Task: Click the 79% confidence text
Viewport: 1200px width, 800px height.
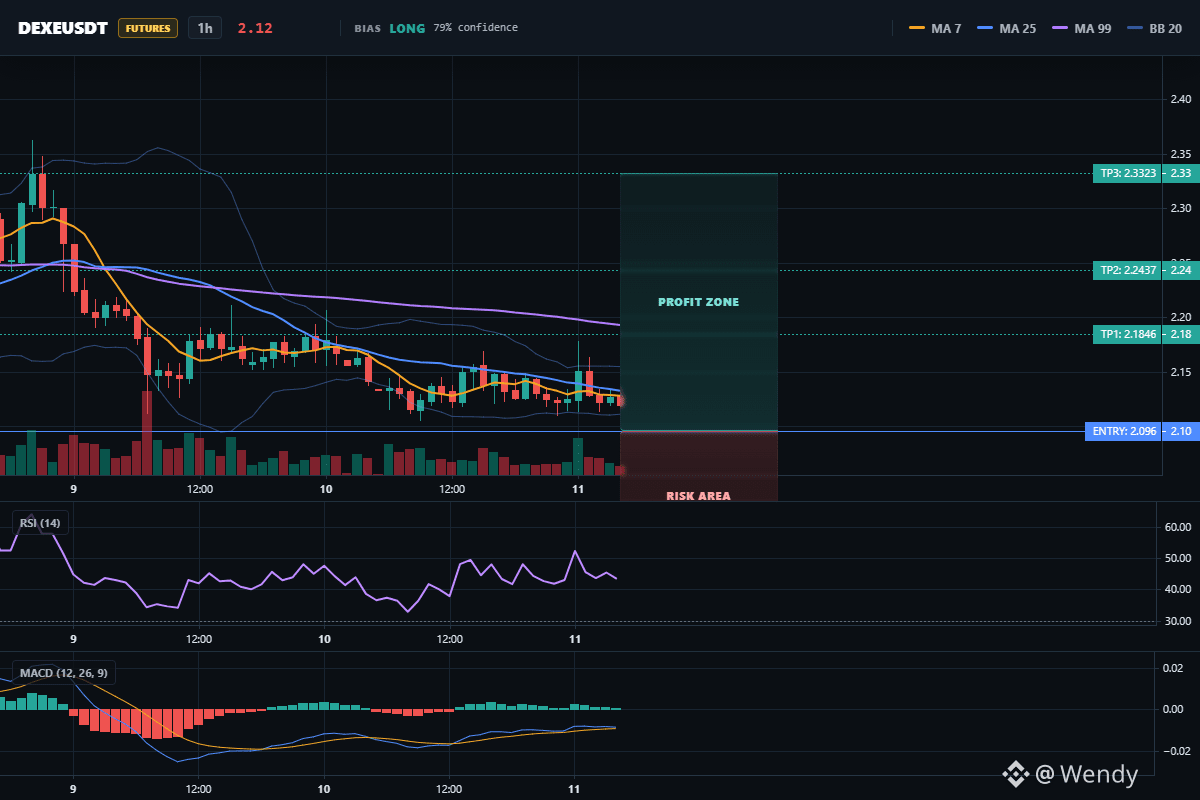Action: (475, 28)
